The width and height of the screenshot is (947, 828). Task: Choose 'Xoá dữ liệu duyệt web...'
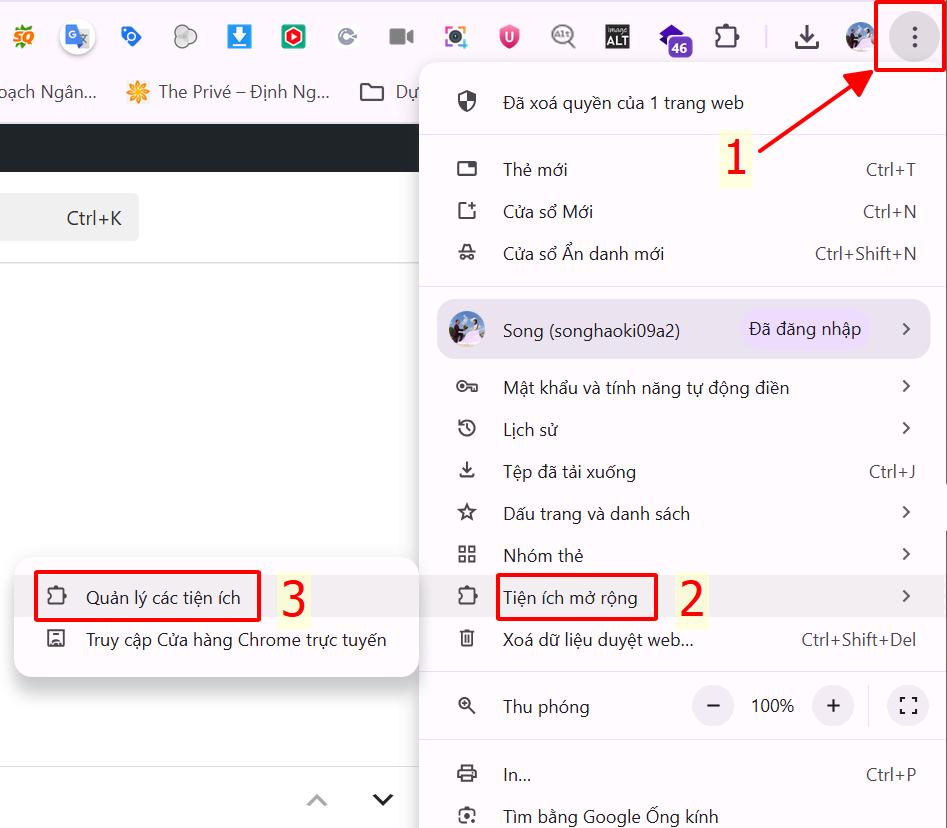pos(682,639)
